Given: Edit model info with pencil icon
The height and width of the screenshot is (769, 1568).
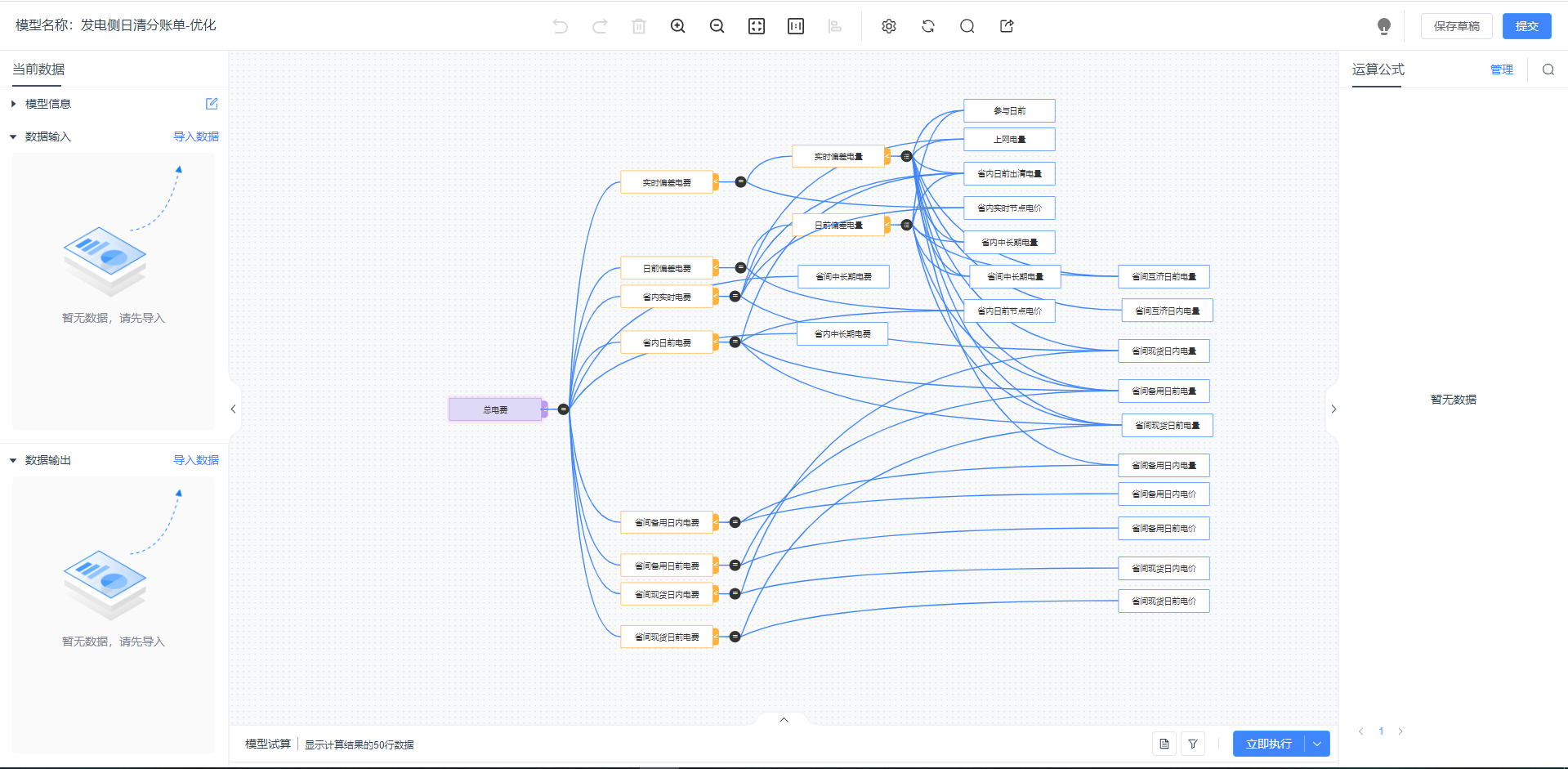Looking at the screenshot, I should click(212, 104).
